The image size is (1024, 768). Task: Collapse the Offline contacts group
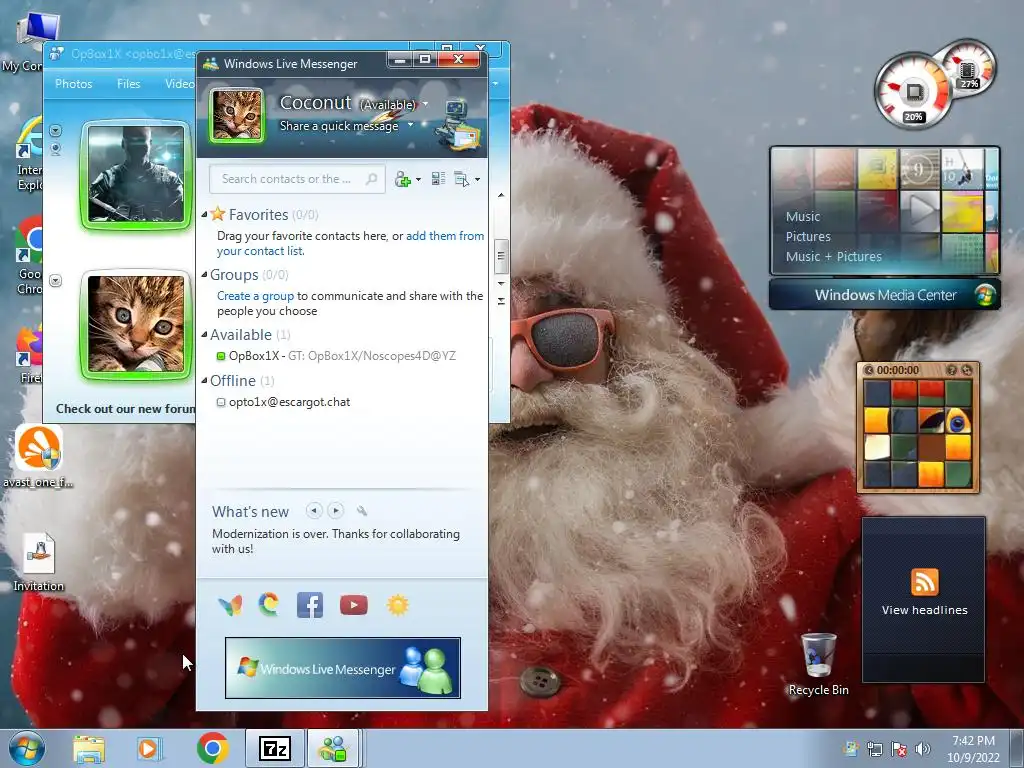[204, 380]
